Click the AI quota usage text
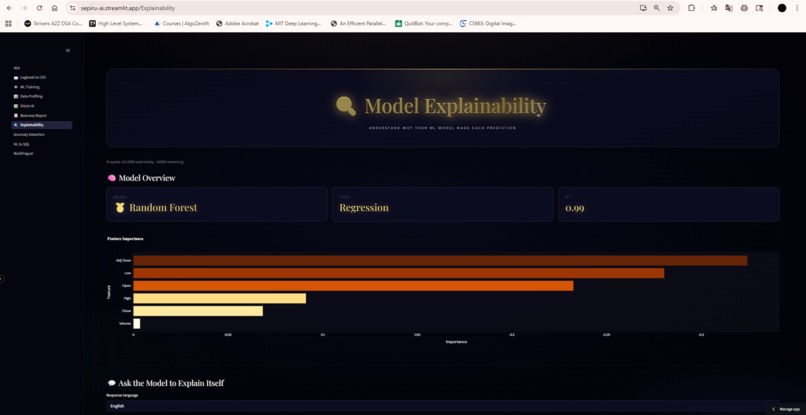Viewport: 806px width, 415px height. (x=144, y=162)
